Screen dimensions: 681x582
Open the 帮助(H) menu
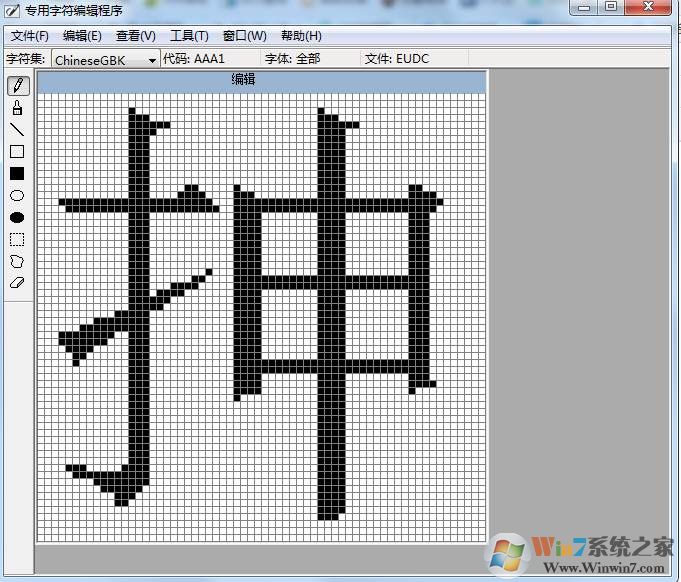click(301, 36)
